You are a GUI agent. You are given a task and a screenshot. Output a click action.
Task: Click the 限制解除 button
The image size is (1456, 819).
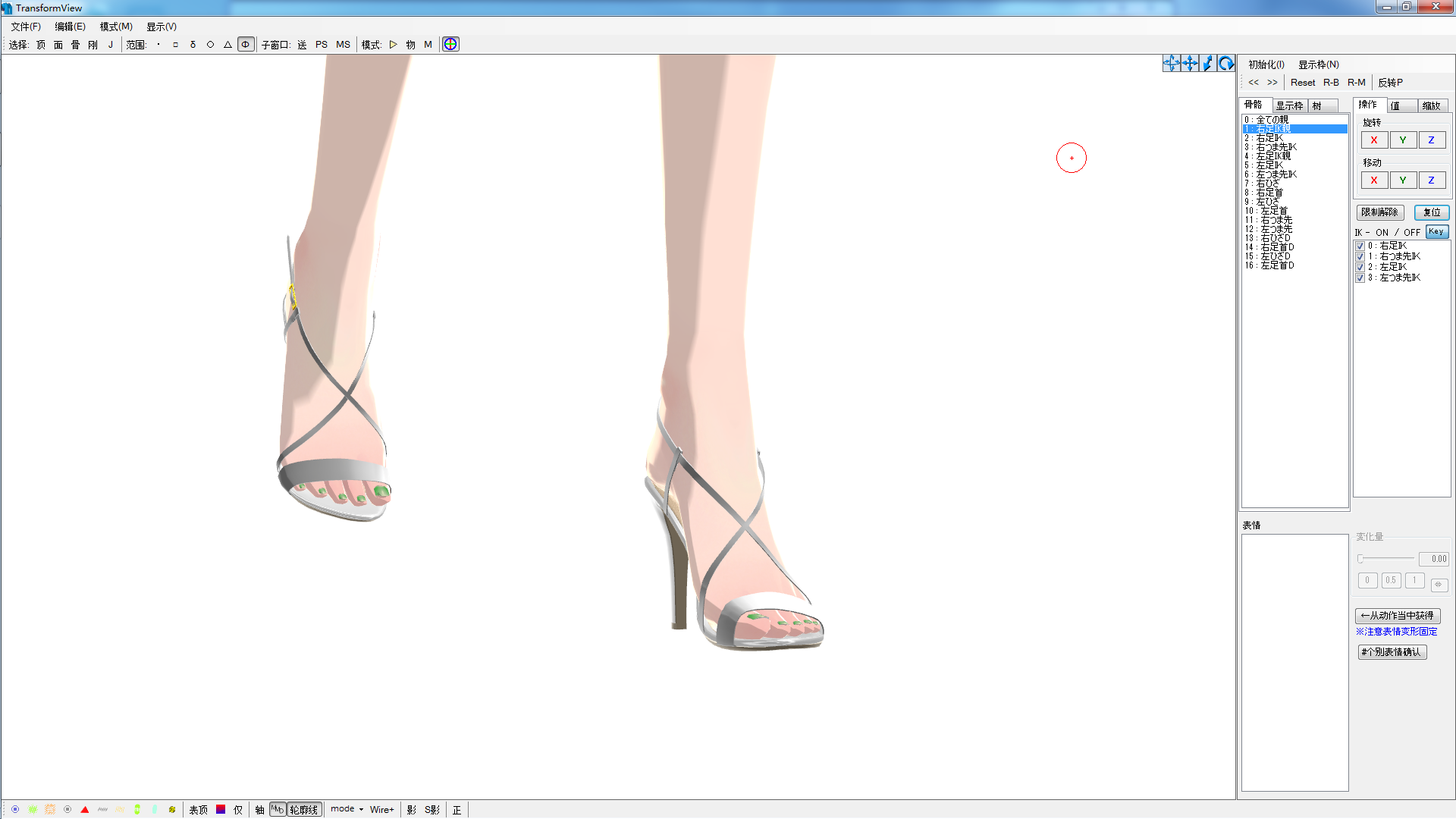(1380, 212)
